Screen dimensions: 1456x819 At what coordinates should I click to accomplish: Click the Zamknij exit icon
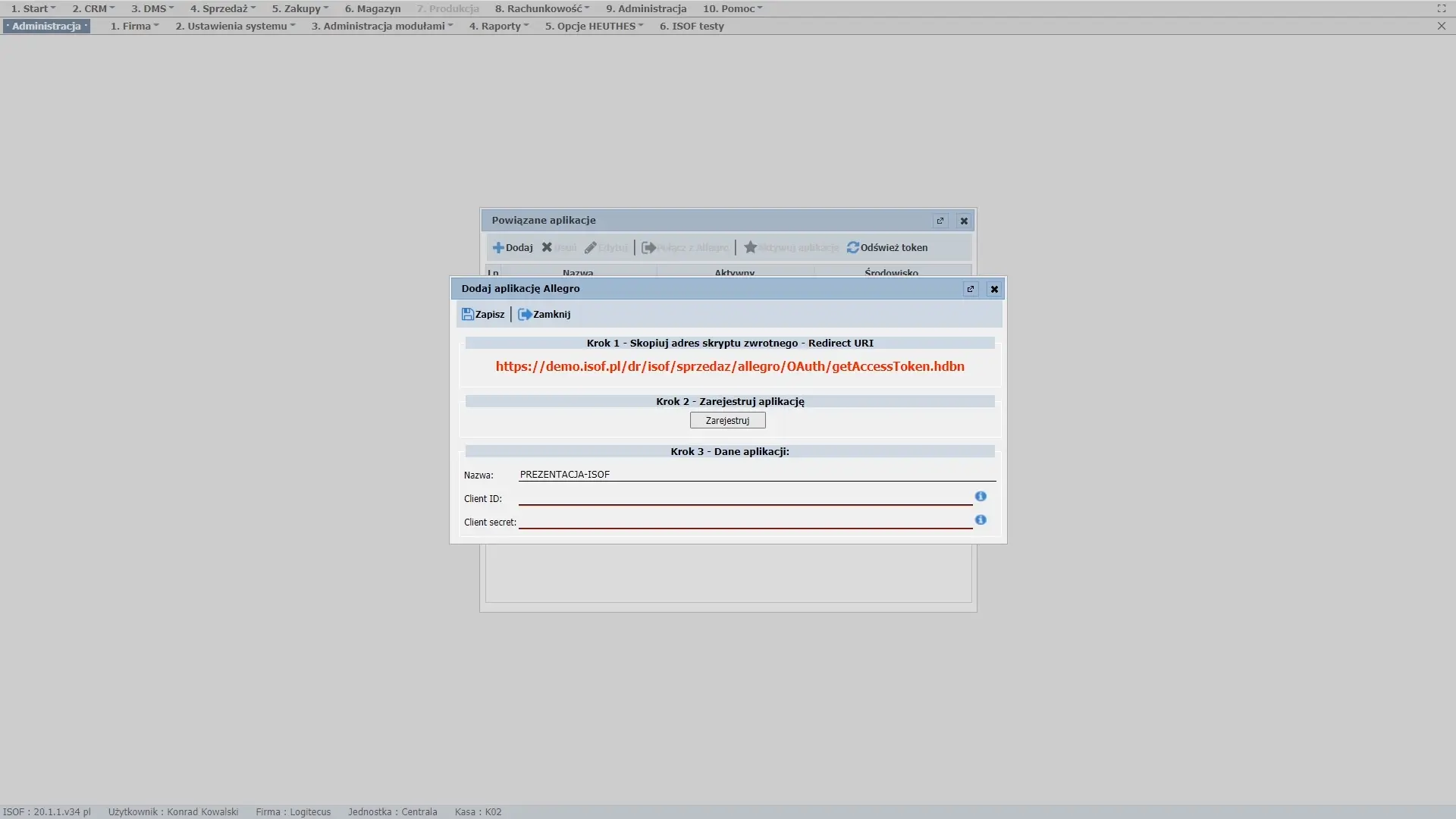coord(525,314)
